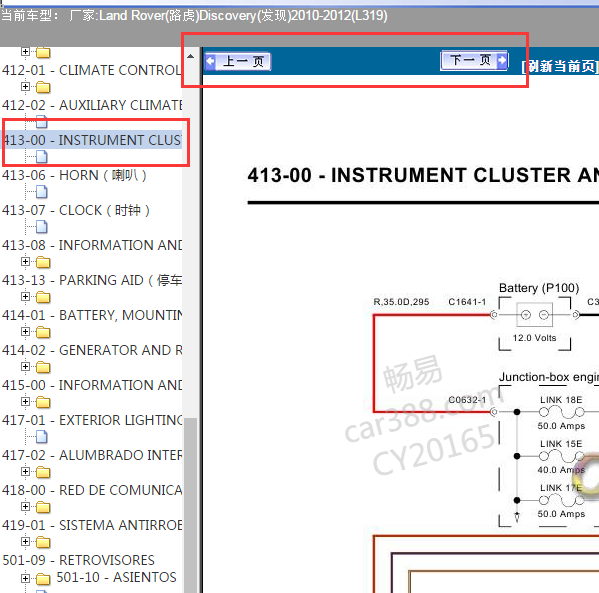599x593 pixels.
Task: Click folder icon directly above 414-02 GENERATOR
Action: tap(43, 332)
